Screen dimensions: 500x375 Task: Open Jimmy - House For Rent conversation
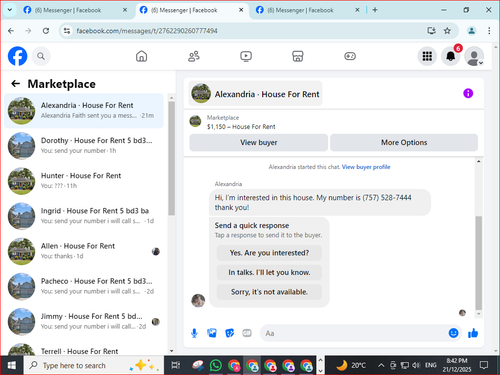(84, 321)
